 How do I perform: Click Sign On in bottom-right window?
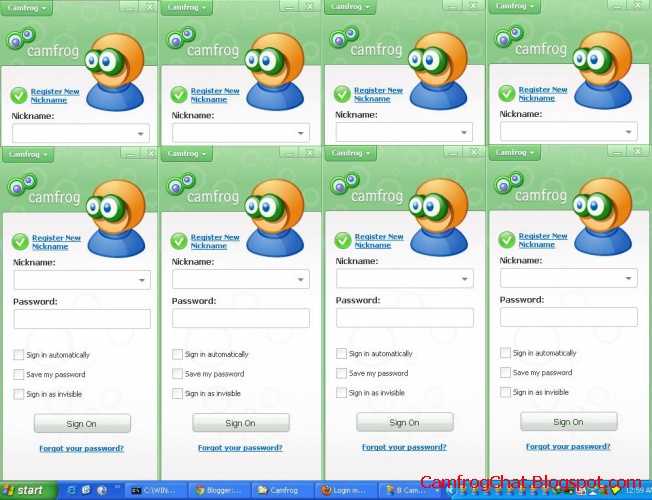tap(569, 422)
